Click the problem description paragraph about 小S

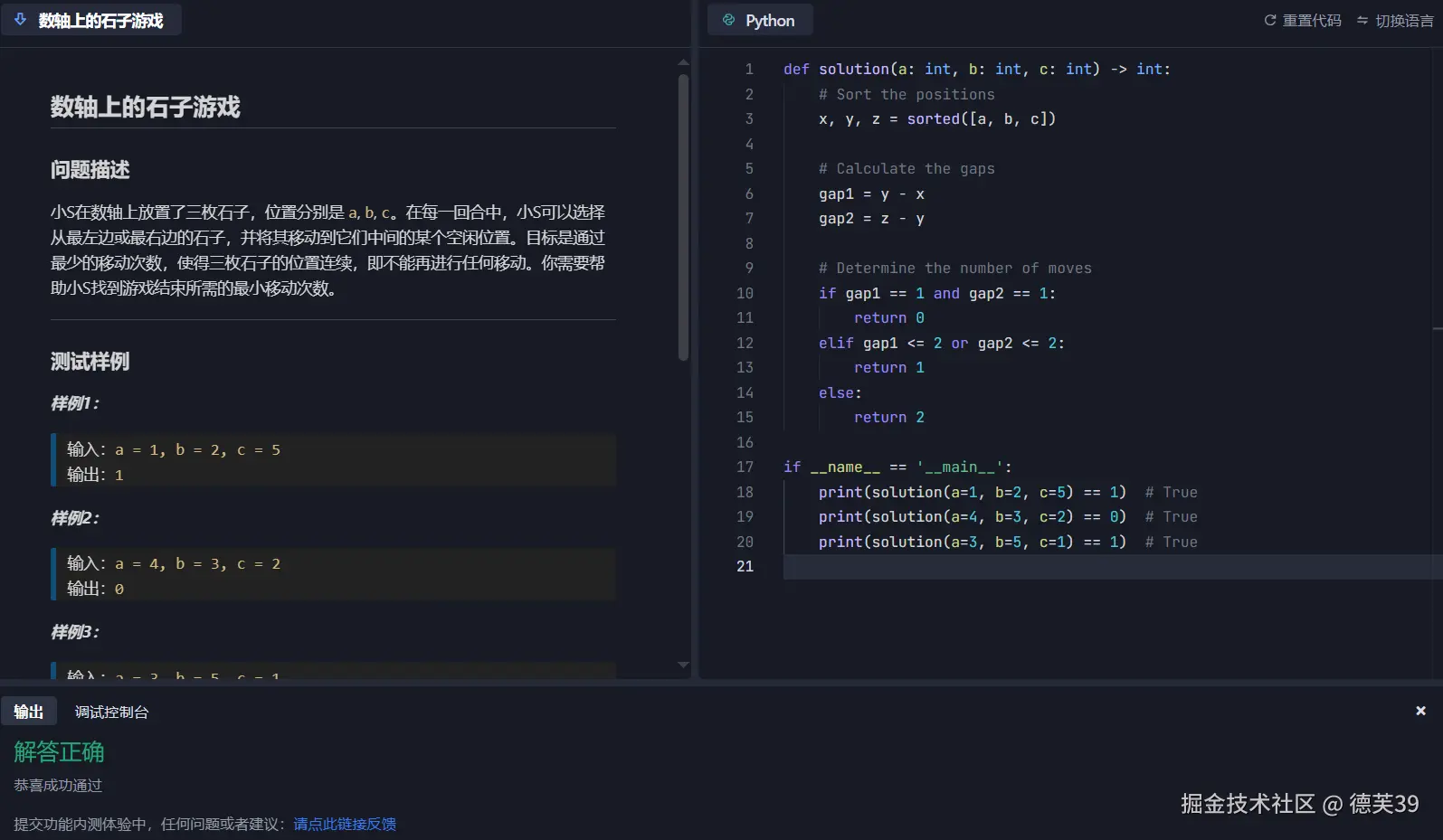[328, 250]
